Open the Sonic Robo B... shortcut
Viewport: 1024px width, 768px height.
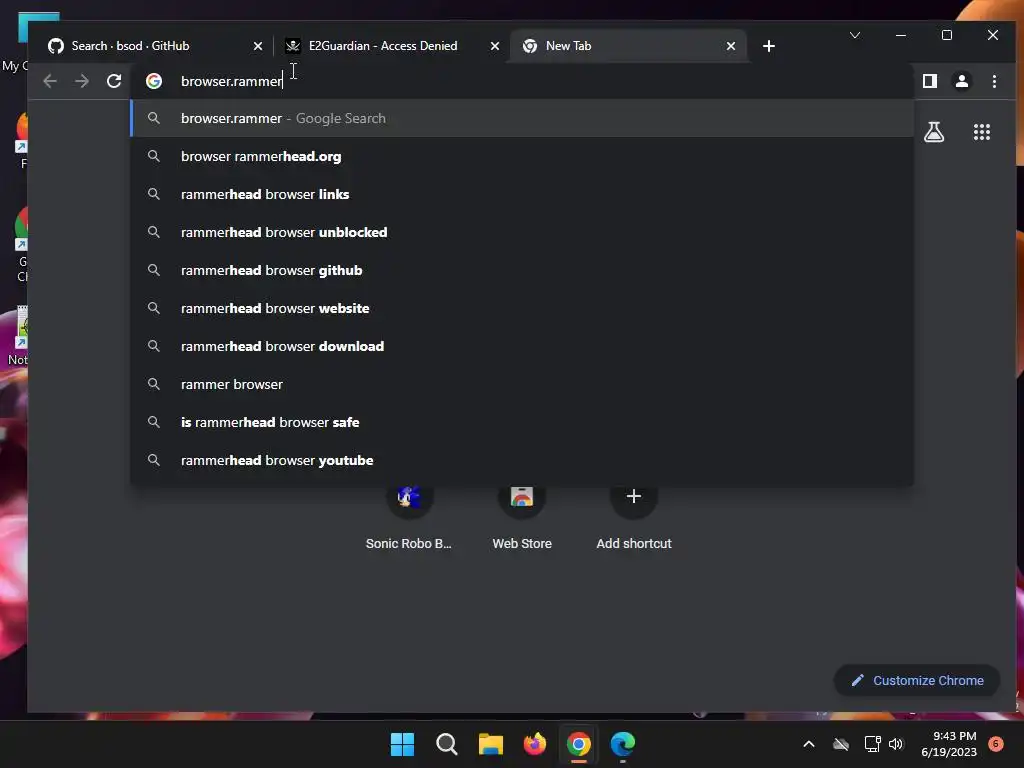409,518
